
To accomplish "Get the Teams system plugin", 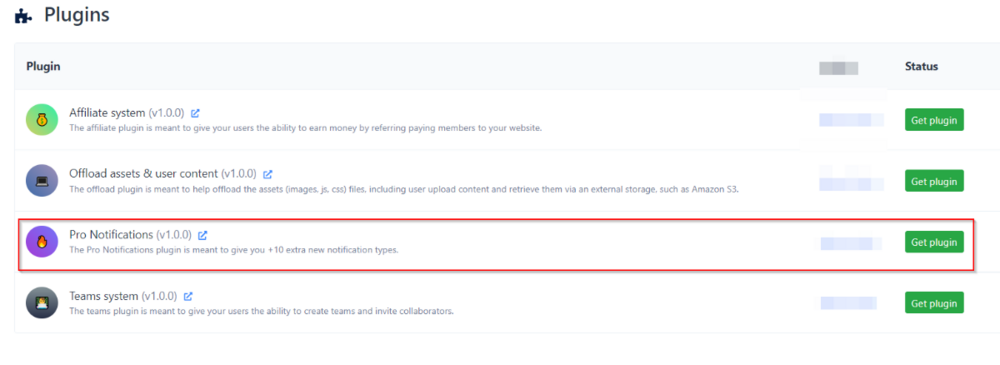I will [x=934, y=302].
